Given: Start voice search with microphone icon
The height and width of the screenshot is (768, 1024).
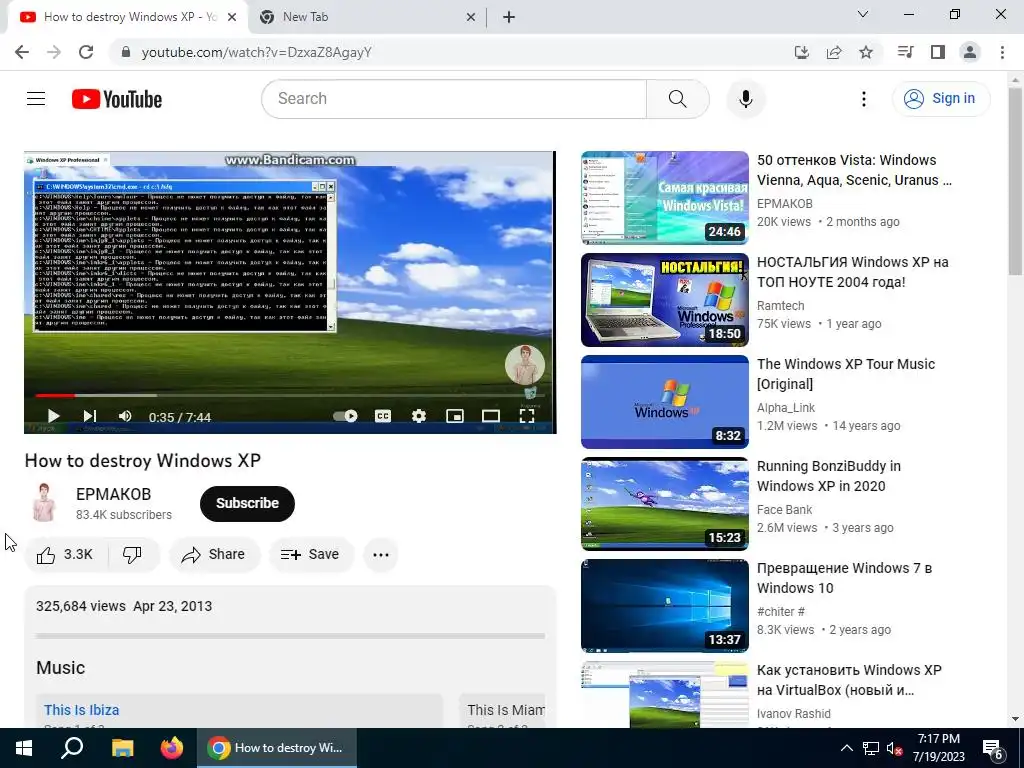Looking at the screenshot, I should 745,99.
